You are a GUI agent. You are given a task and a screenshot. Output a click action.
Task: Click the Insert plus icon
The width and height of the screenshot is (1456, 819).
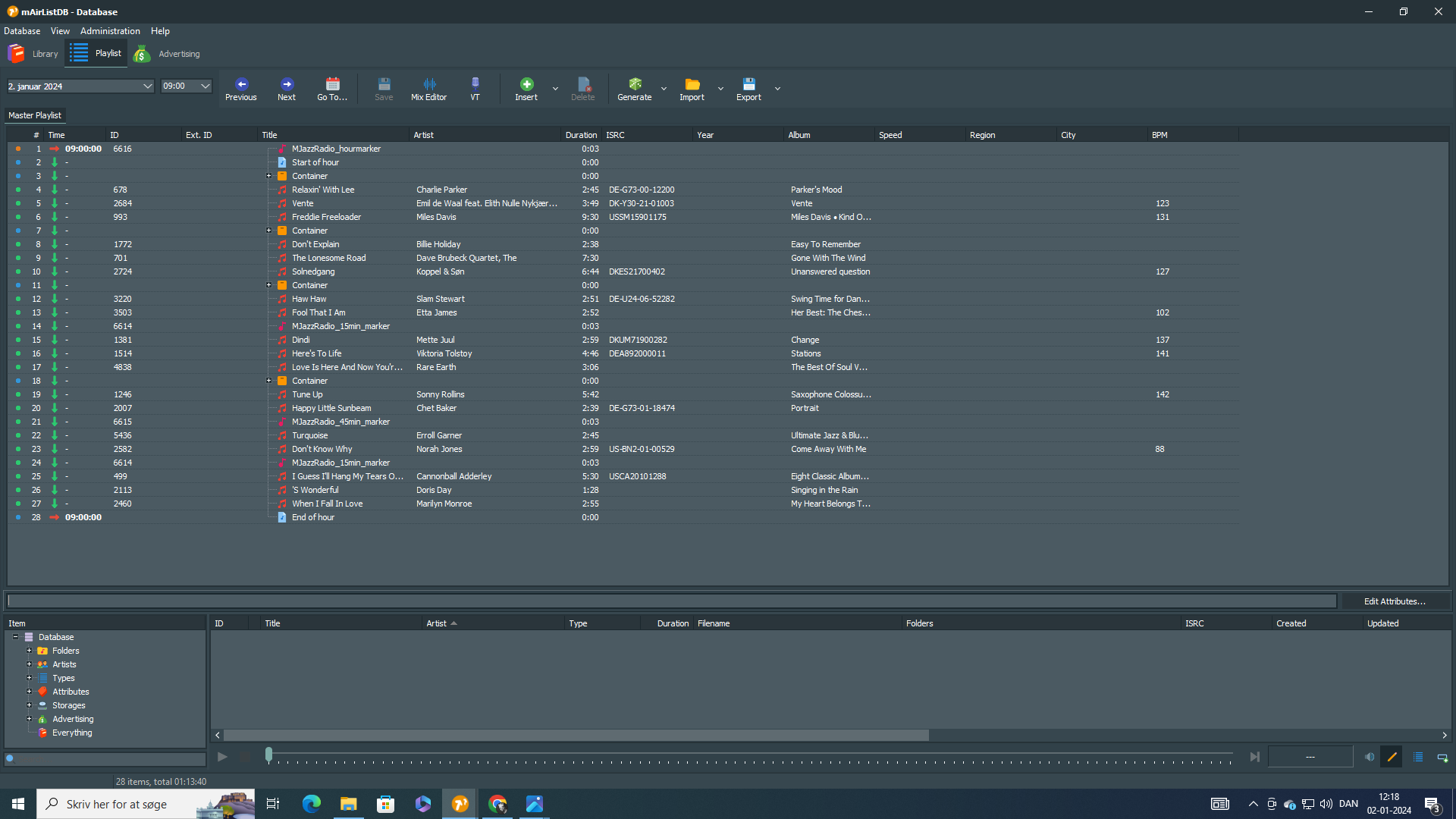526,84
